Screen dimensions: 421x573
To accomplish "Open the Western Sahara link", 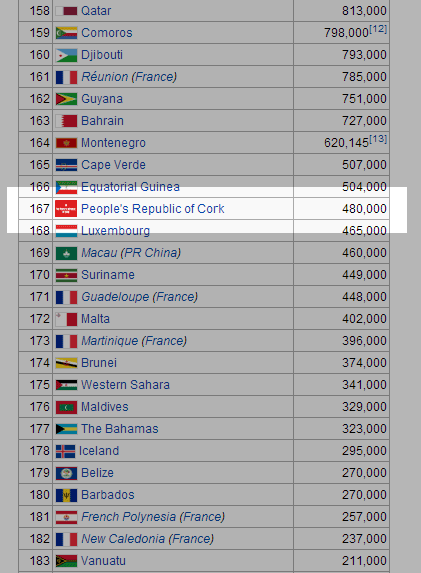I will point(125,385).
